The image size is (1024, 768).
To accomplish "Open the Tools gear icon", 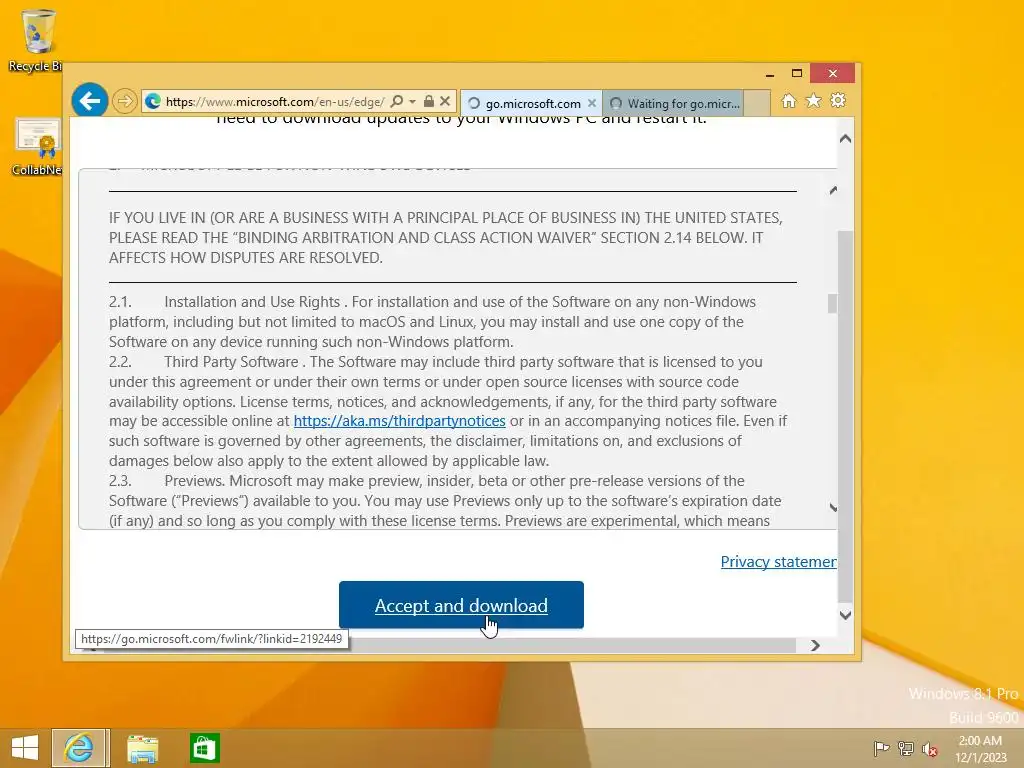I will [x=838, y=101].
